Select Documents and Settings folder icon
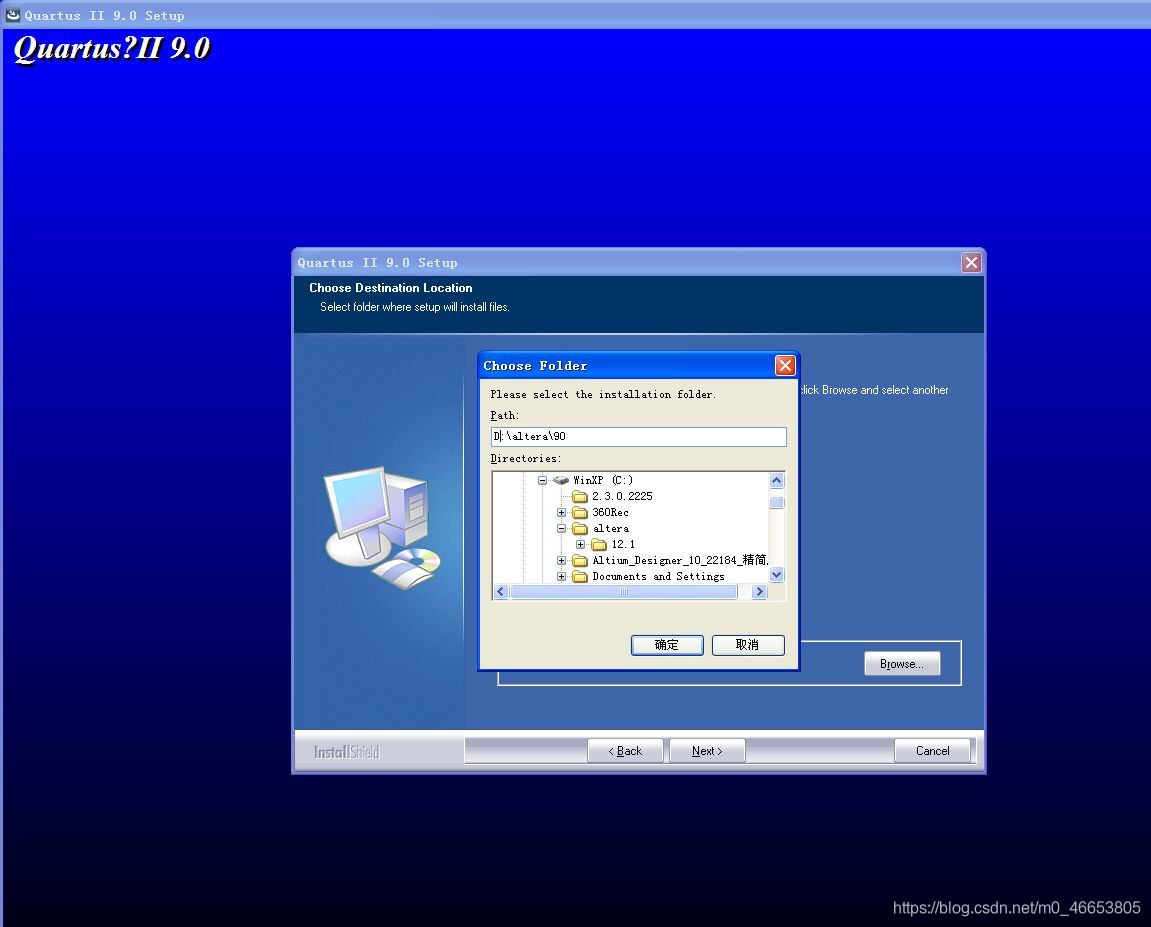This screenshot has width=1151, height=927. (x=580, y=577)
